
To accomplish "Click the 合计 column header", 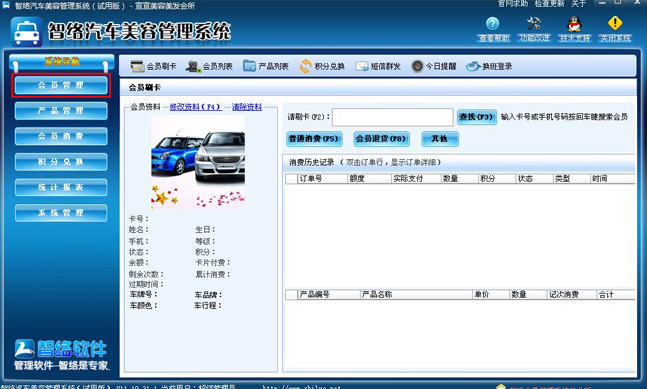I will pyautogui.click(x=616, y=295).
